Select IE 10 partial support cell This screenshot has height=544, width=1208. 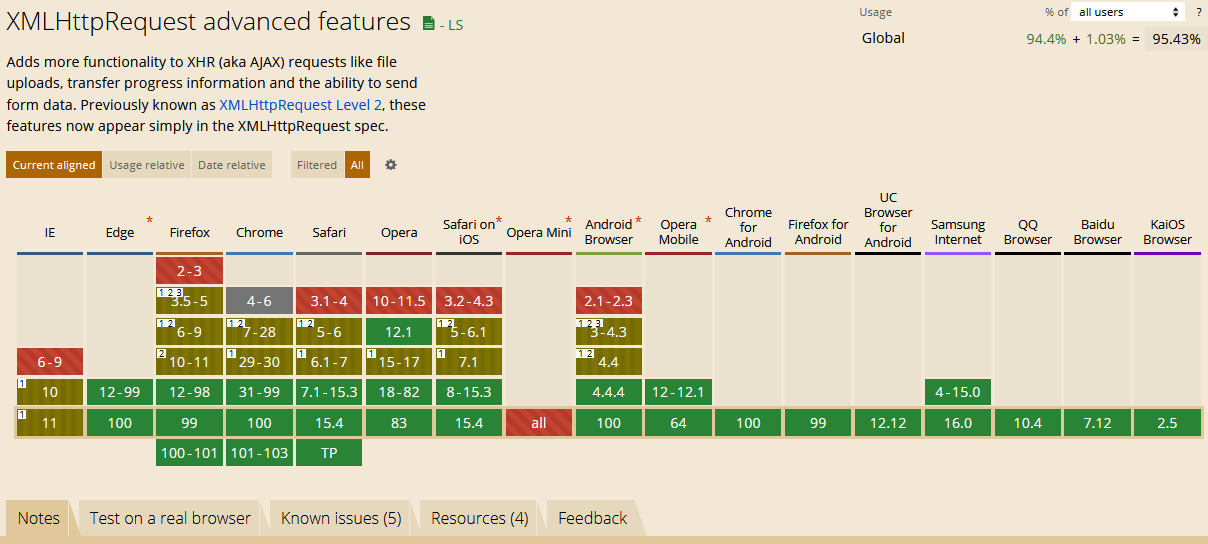point(50,392)
